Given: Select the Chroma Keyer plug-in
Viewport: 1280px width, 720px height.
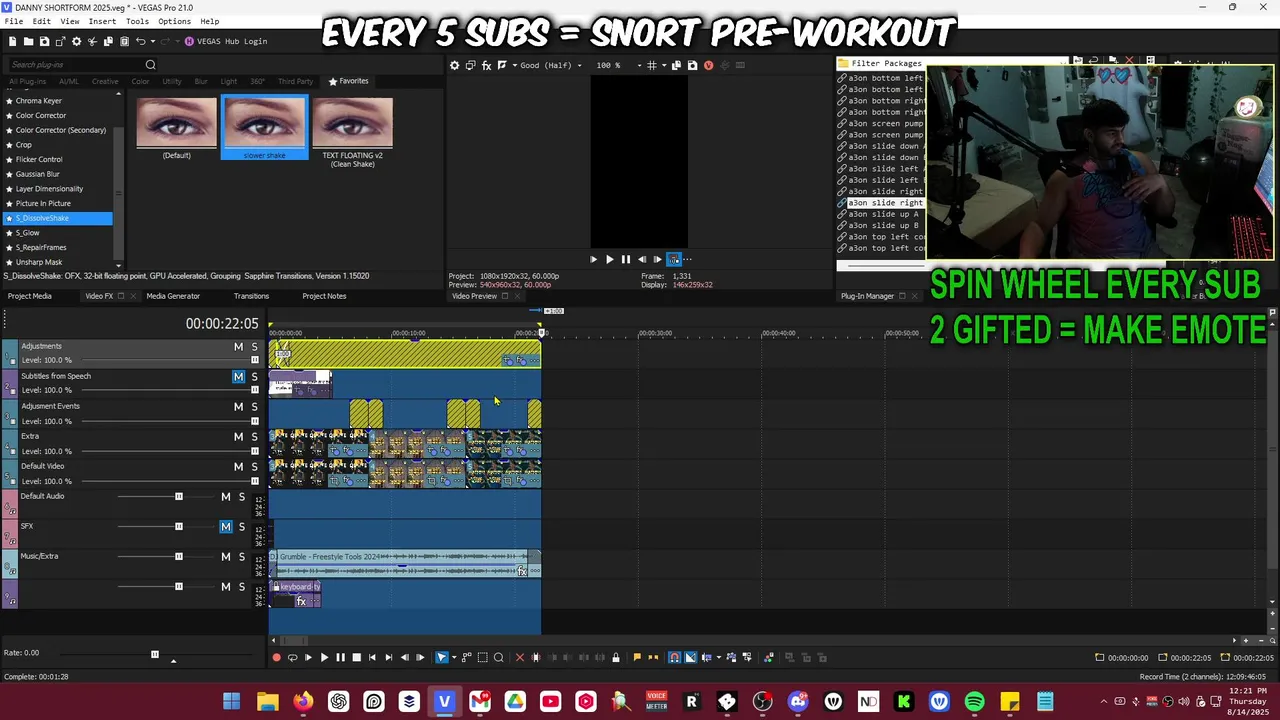Looking at the screenshot, I should coord(39,101).
